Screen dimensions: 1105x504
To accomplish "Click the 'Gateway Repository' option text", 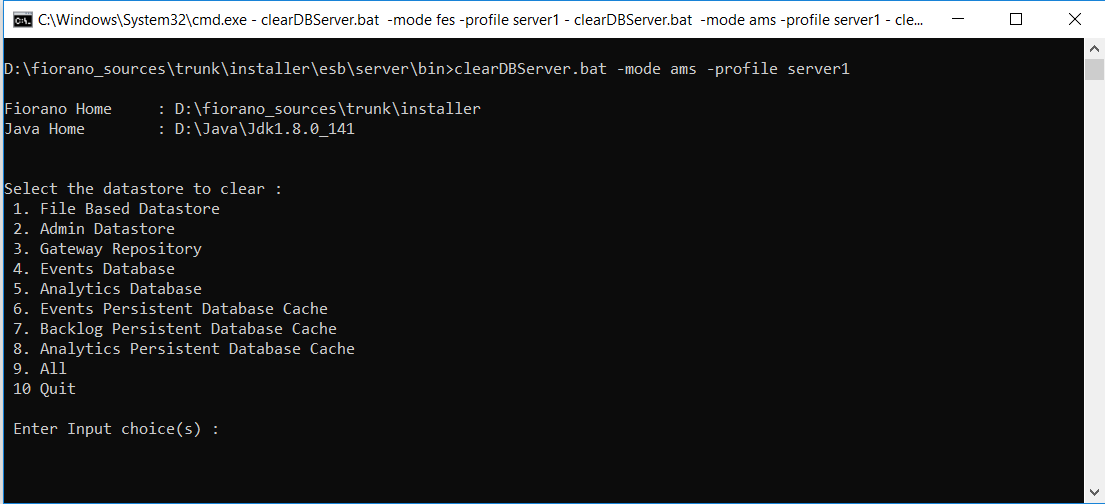I will click(x=121, y=249).
